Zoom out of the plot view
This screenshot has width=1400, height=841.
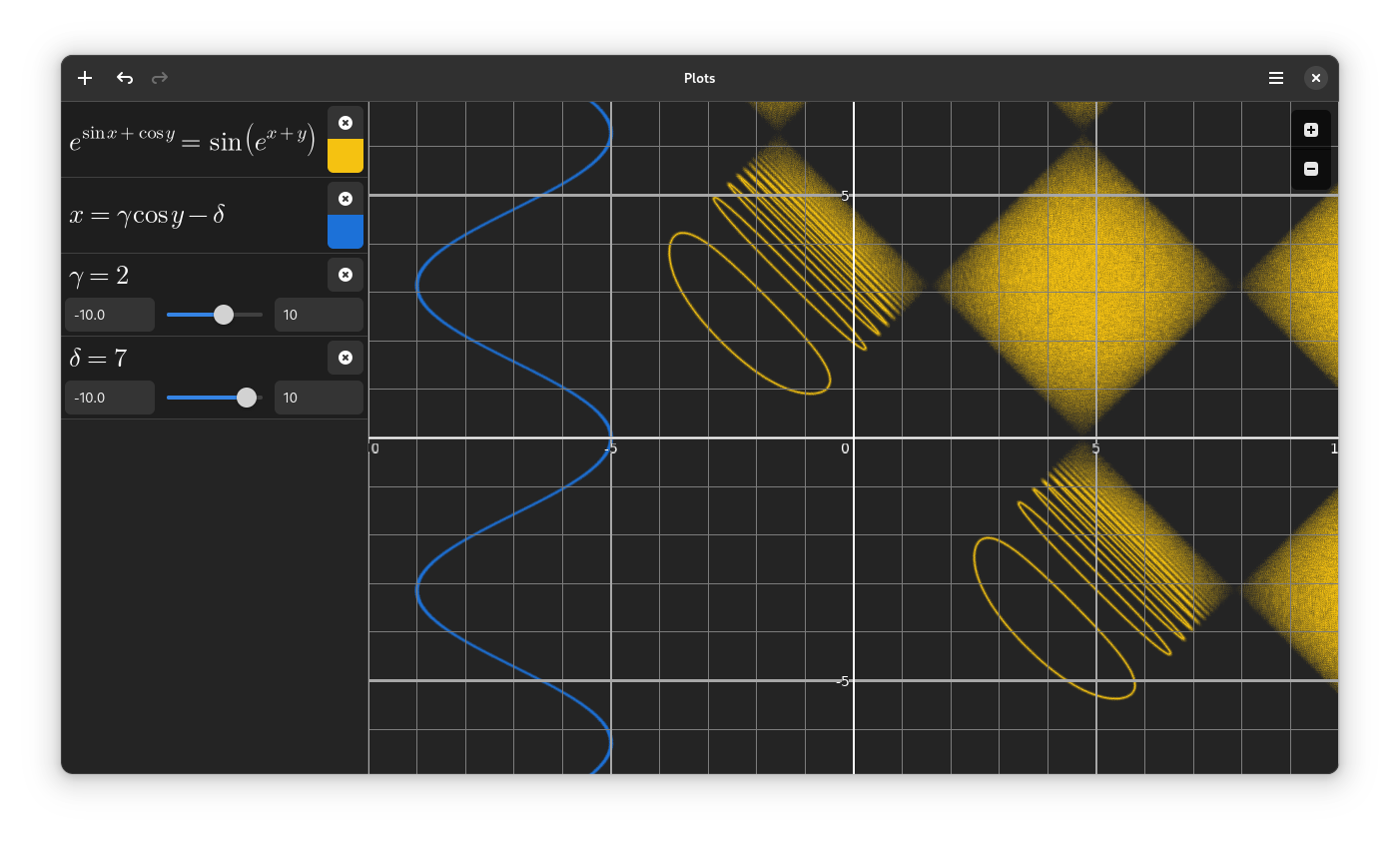point(1310,169)
